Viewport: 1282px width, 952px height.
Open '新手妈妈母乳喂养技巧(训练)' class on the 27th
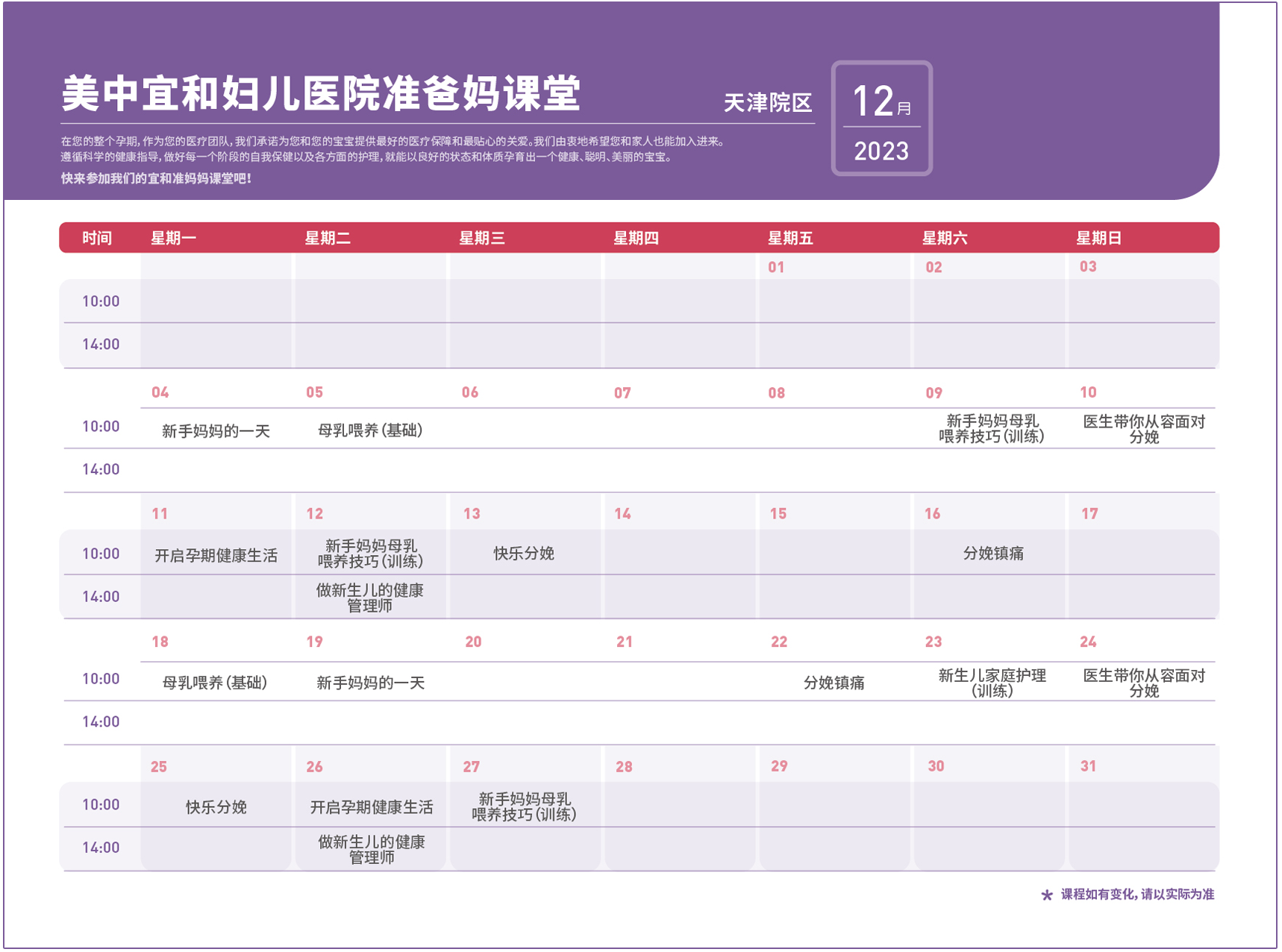click(x=524, y=807)
